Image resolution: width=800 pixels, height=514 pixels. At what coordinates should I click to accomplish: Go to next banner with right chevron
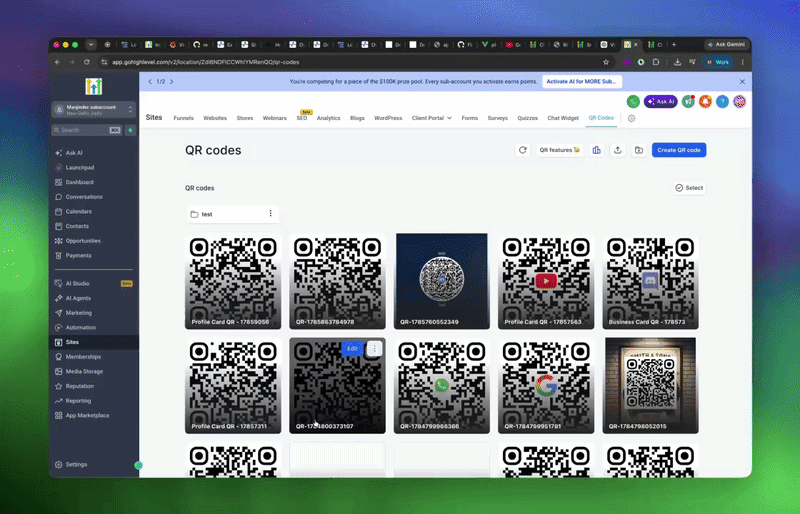[171, 82]
